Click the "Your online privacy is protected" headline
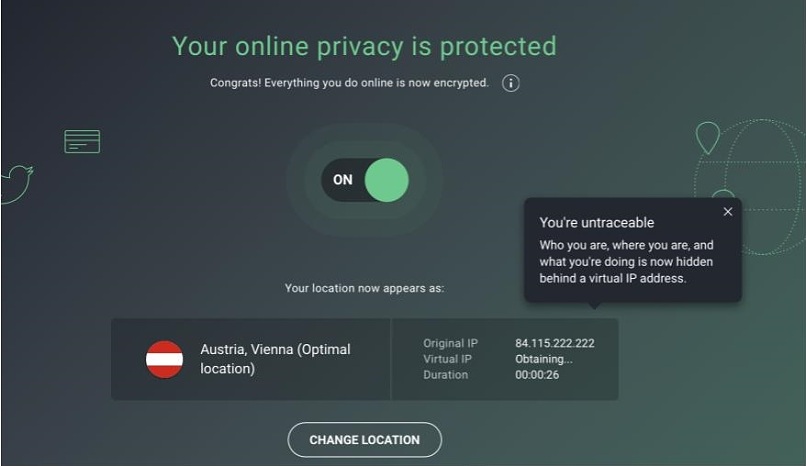806x466 pixels. [364, 47]
